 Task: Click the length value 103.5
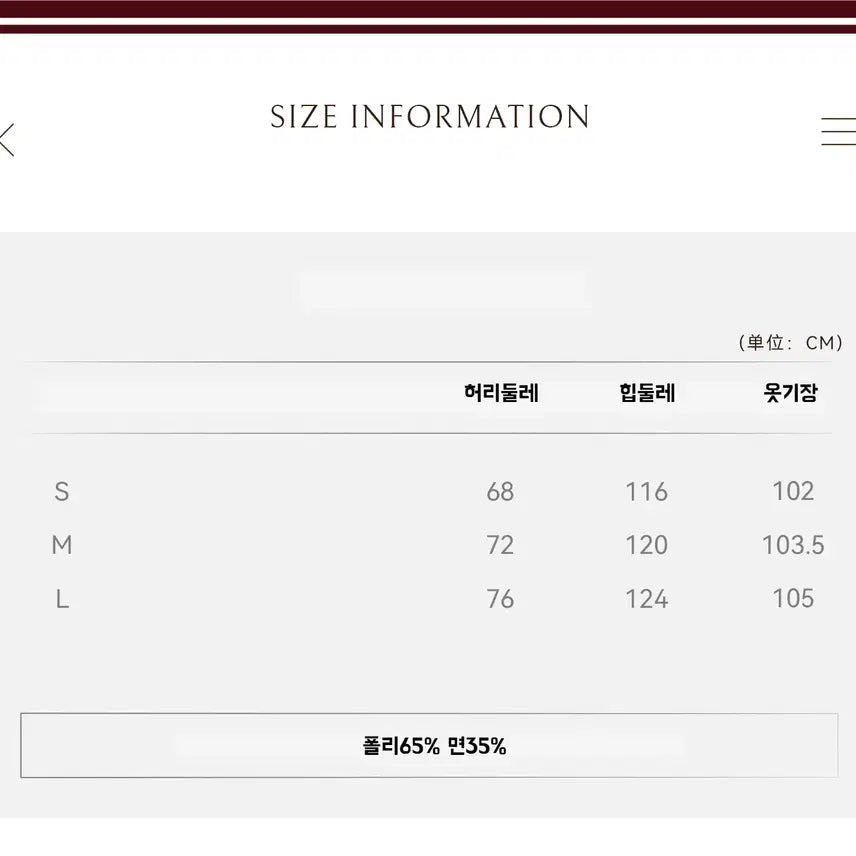coord(793,545)
